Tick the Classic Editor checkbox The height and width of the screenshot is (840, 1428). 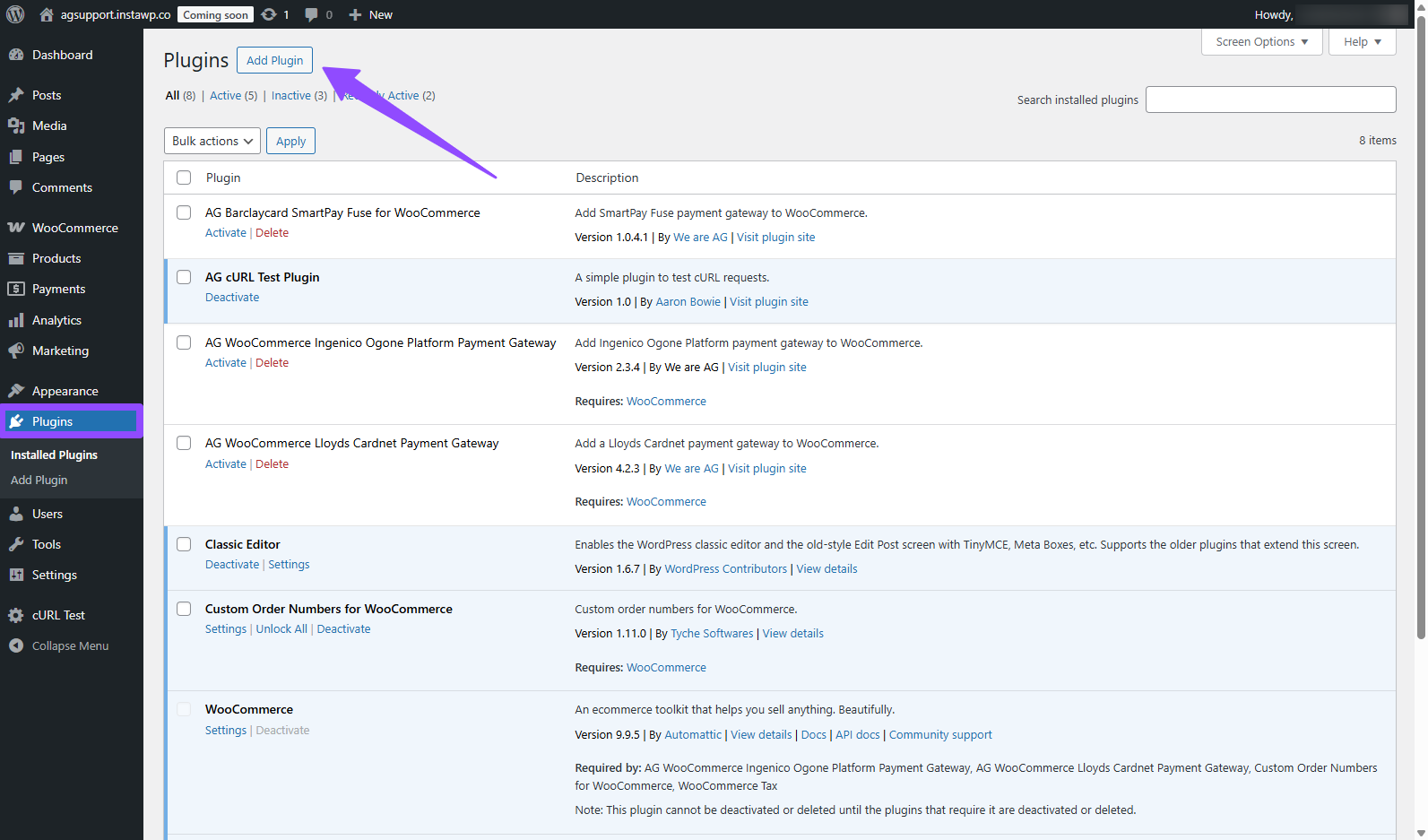pyautogui.click(x=184, y=544)
